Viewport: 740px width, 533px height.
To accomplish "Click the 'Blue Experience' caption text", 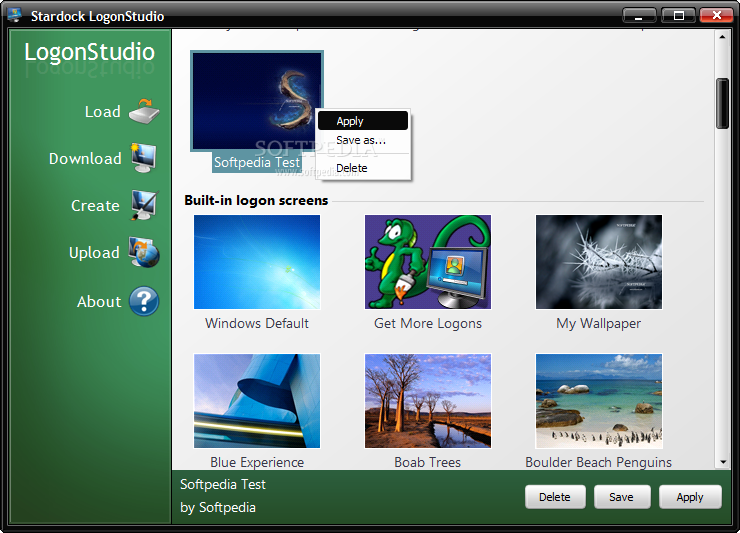I will [x=257, y=462].
